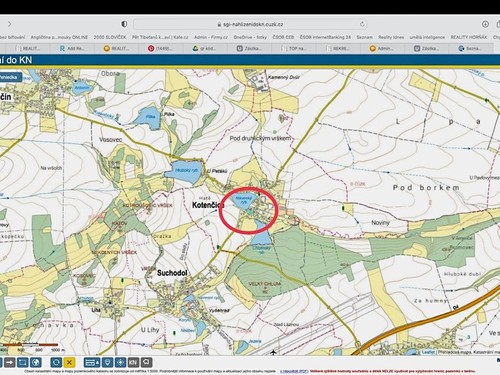Screen dimensions: 500x375
Task: Open the 'ČSOB CEB' bookmark
Action: point(283,37)
